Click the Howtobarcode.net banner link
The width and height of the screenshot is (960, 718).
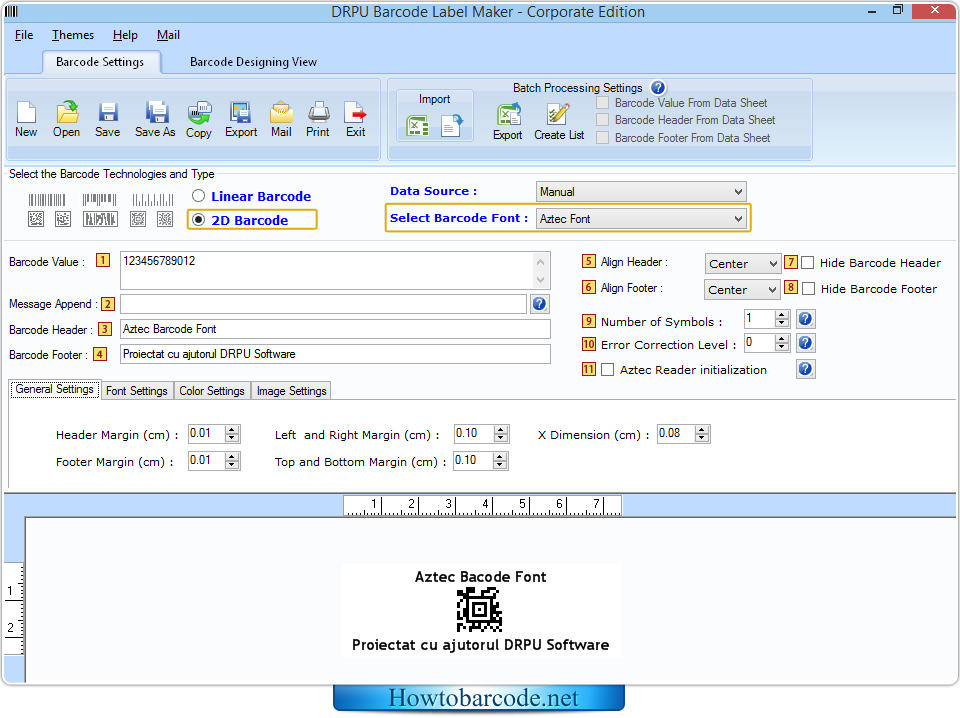click(479, 698)
